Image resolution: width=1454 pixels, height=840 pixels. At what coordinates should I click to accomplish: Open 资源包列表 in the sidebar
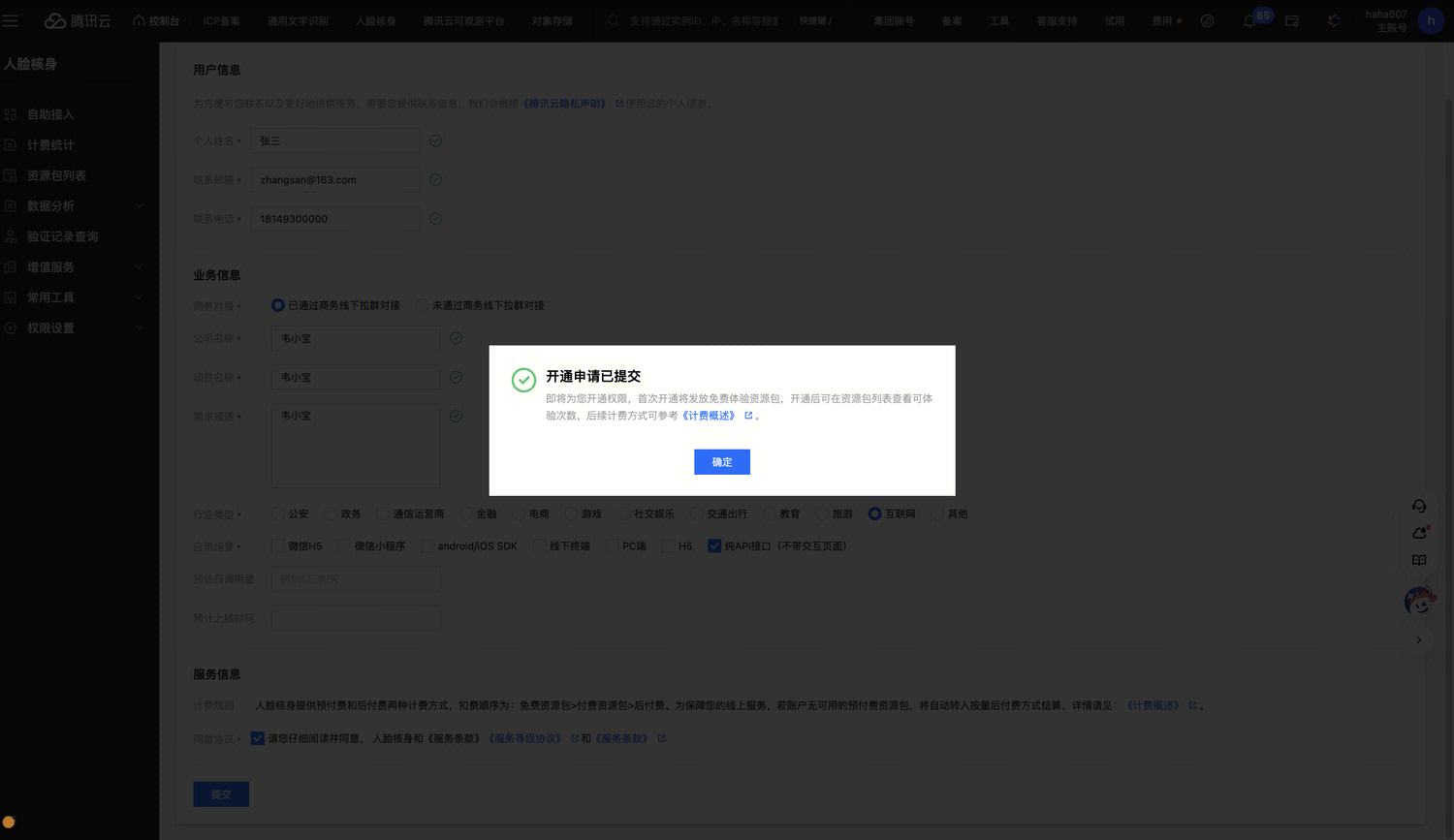[56, 175]
